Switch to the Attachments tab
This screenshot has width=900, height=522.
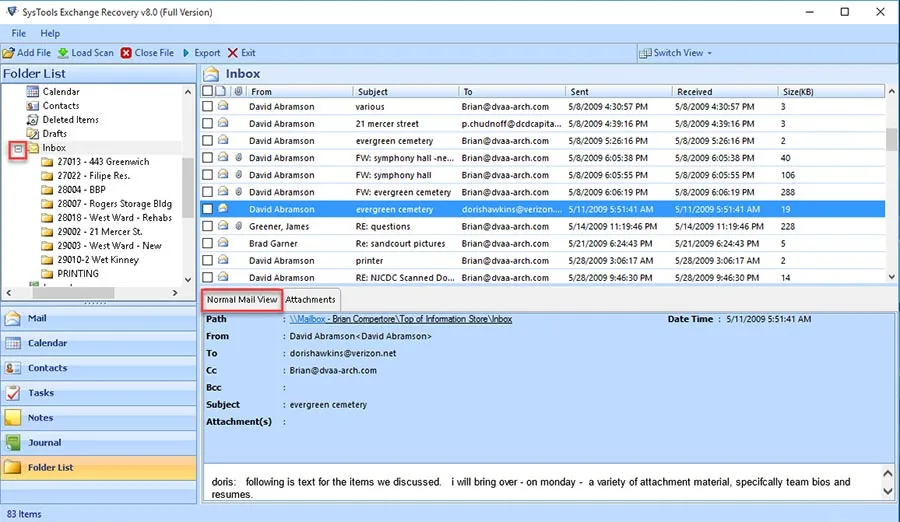(311, 300)
